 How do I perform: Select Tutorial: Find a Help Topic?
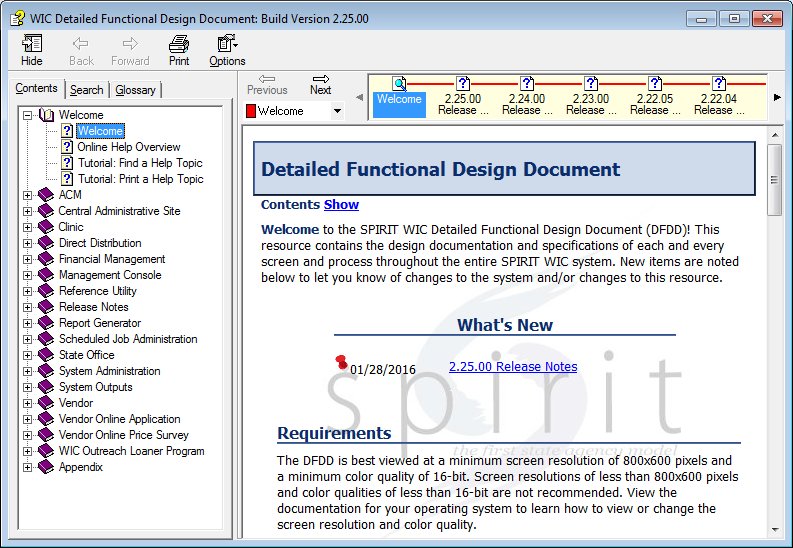[140, 163]
